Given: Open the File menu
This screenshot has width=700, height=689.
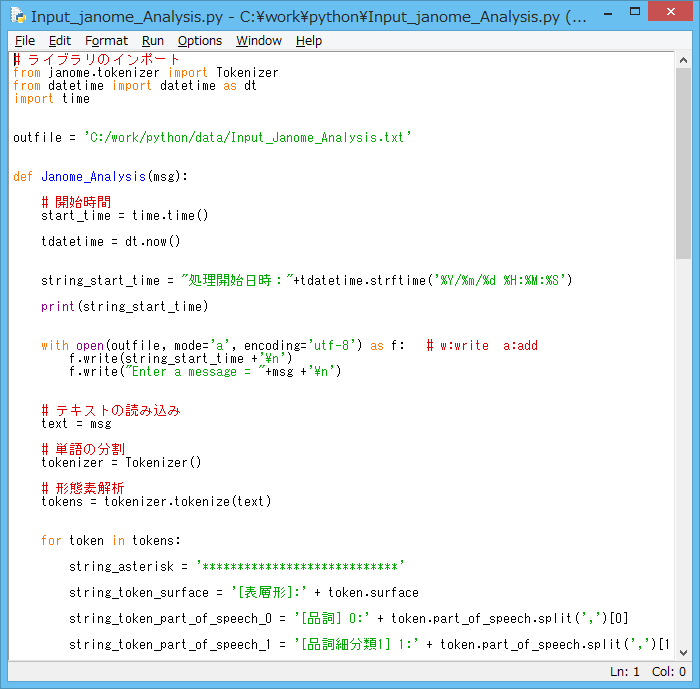Looking at the screenshot, I should [x=25, y=41].
